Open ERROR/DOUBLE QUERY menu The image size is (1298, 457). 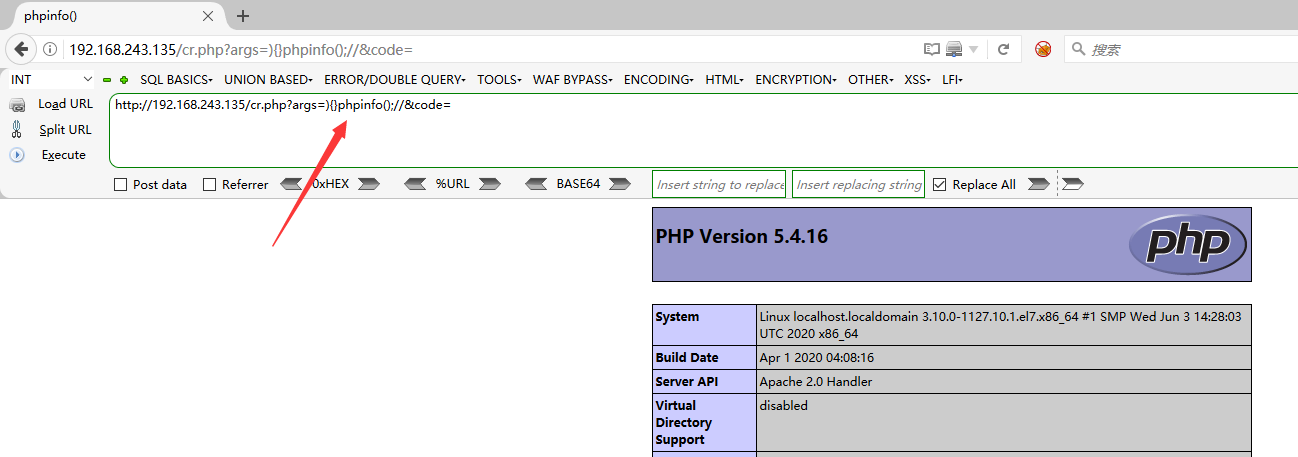pos(395,79)
